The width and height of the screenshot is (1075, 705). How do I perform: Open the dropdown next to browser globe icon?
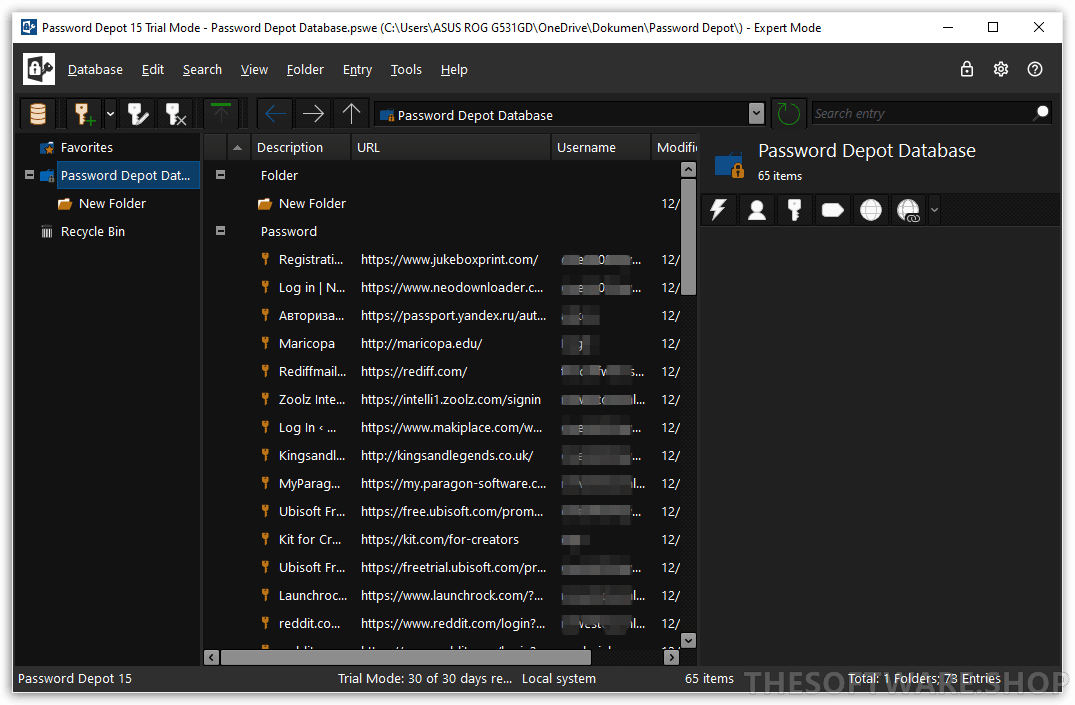click(934, 210)
